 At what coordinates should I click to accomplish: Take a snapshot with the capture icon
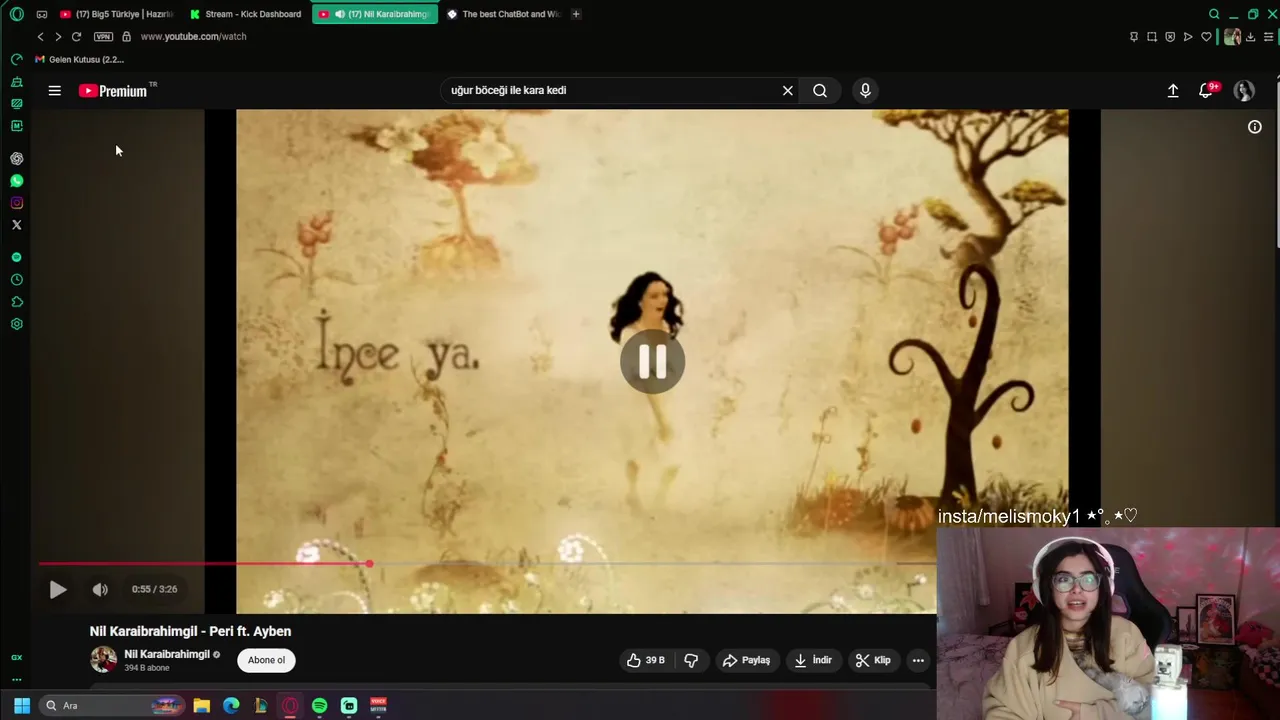(1152, 37)
